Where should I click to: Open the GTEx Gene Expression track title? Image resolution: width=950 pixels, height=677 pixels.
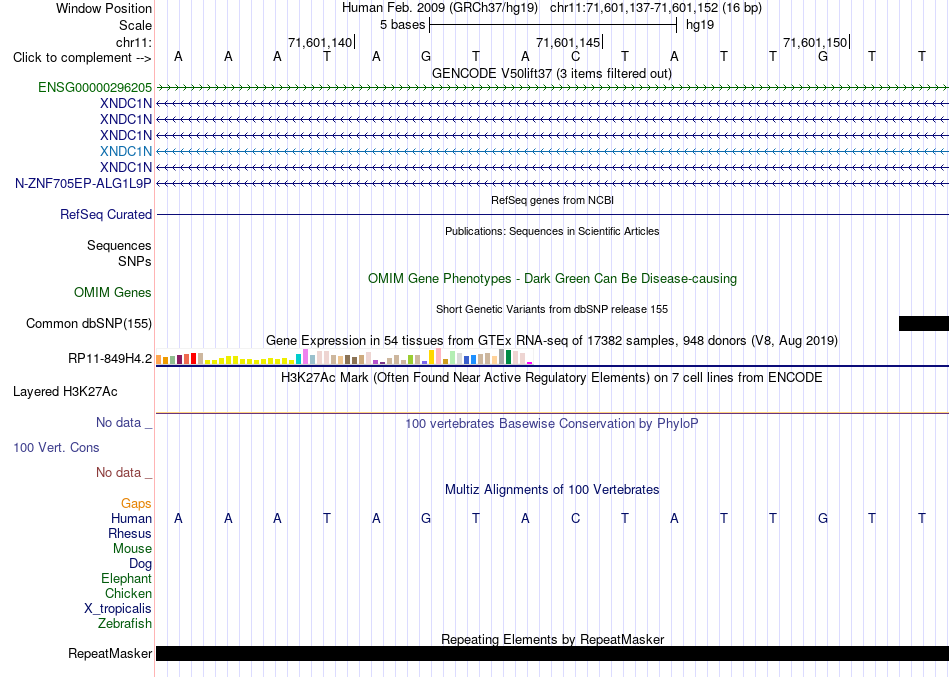tap(552, 341)
